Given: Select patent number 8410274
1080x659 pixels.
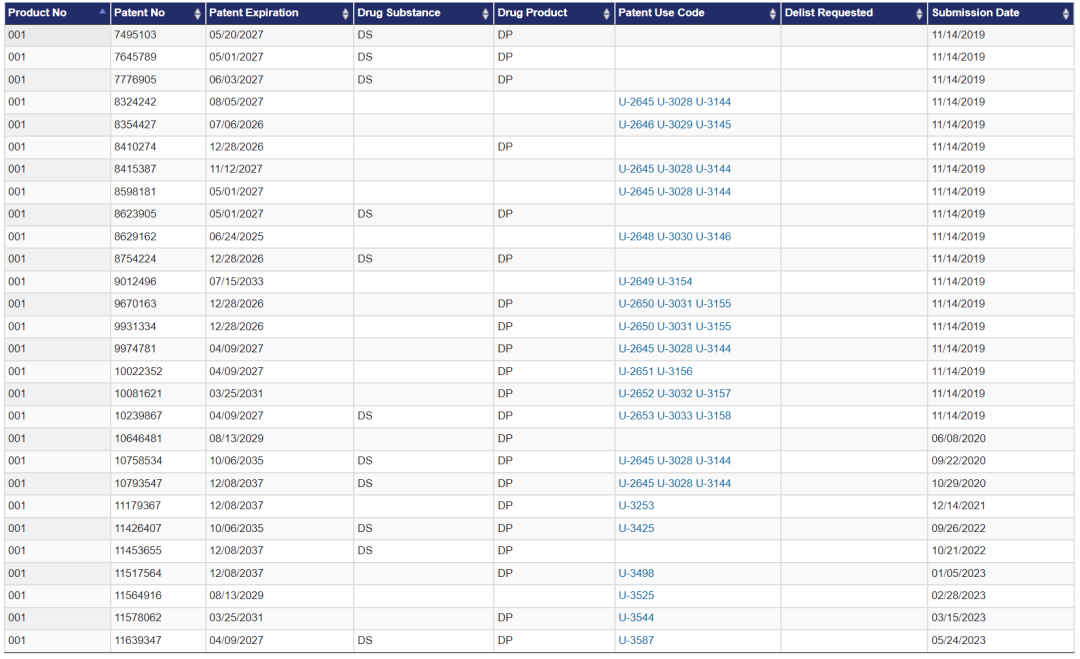Looking at the screenshot, I should click(135, 147).
